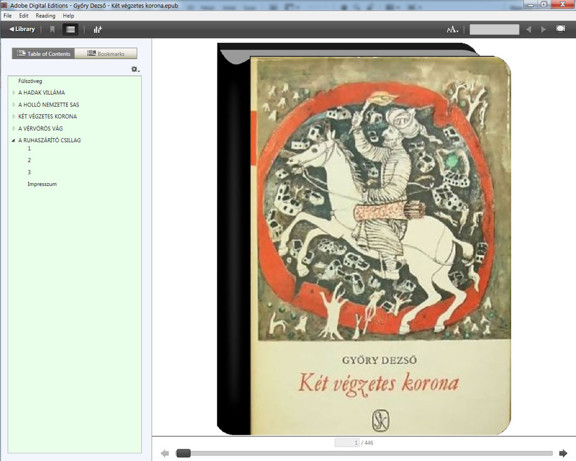Maximize the Adobe Digital Editions window

(x=544, y=4)
